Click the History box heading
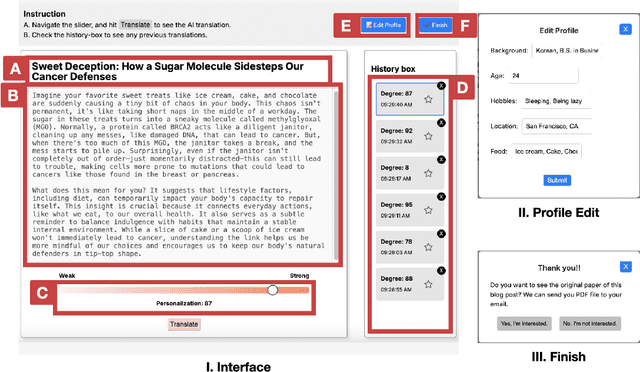This screenshot has height=372, width=640. [x=393, y=69]
